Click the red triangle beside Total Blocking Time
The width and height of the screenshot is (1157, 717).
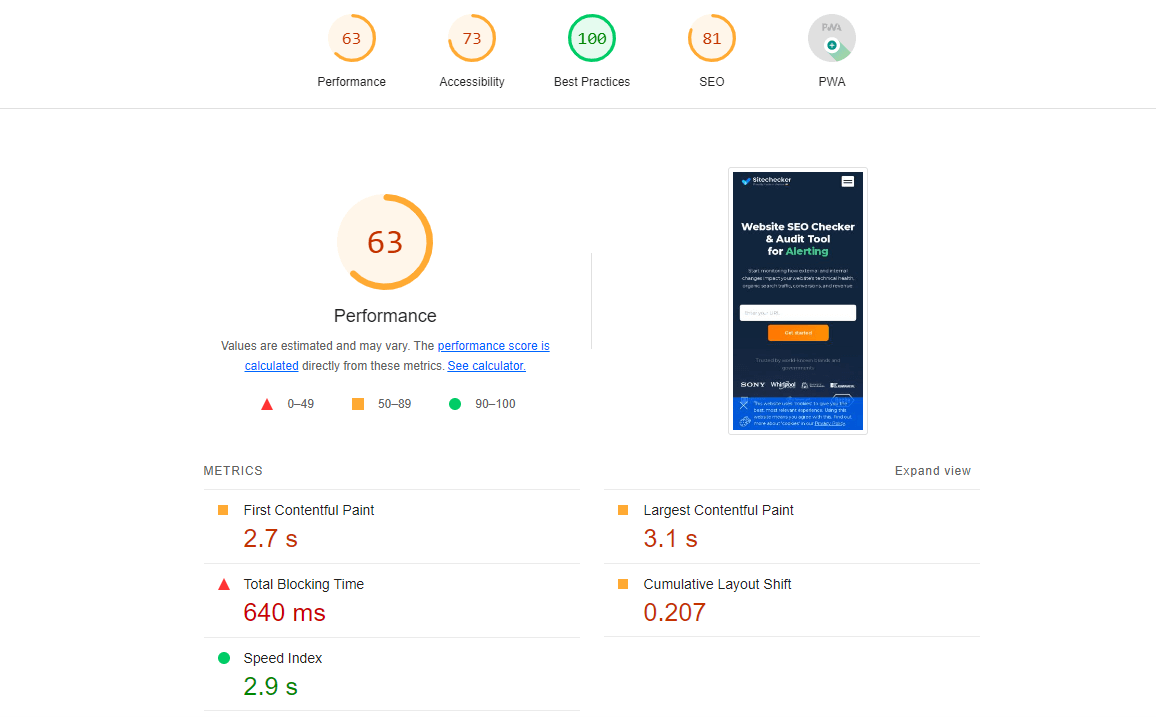[x=224, y=584]
